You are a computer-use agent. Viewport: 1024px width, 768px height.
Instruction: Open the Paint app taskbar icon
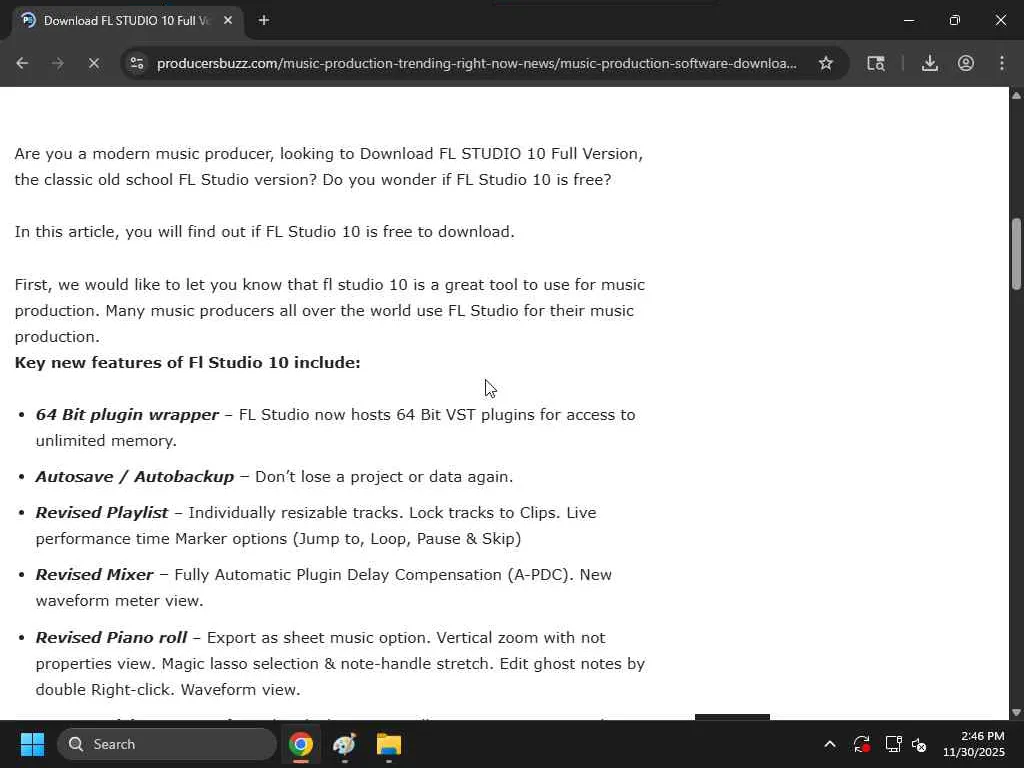(344, 744)
